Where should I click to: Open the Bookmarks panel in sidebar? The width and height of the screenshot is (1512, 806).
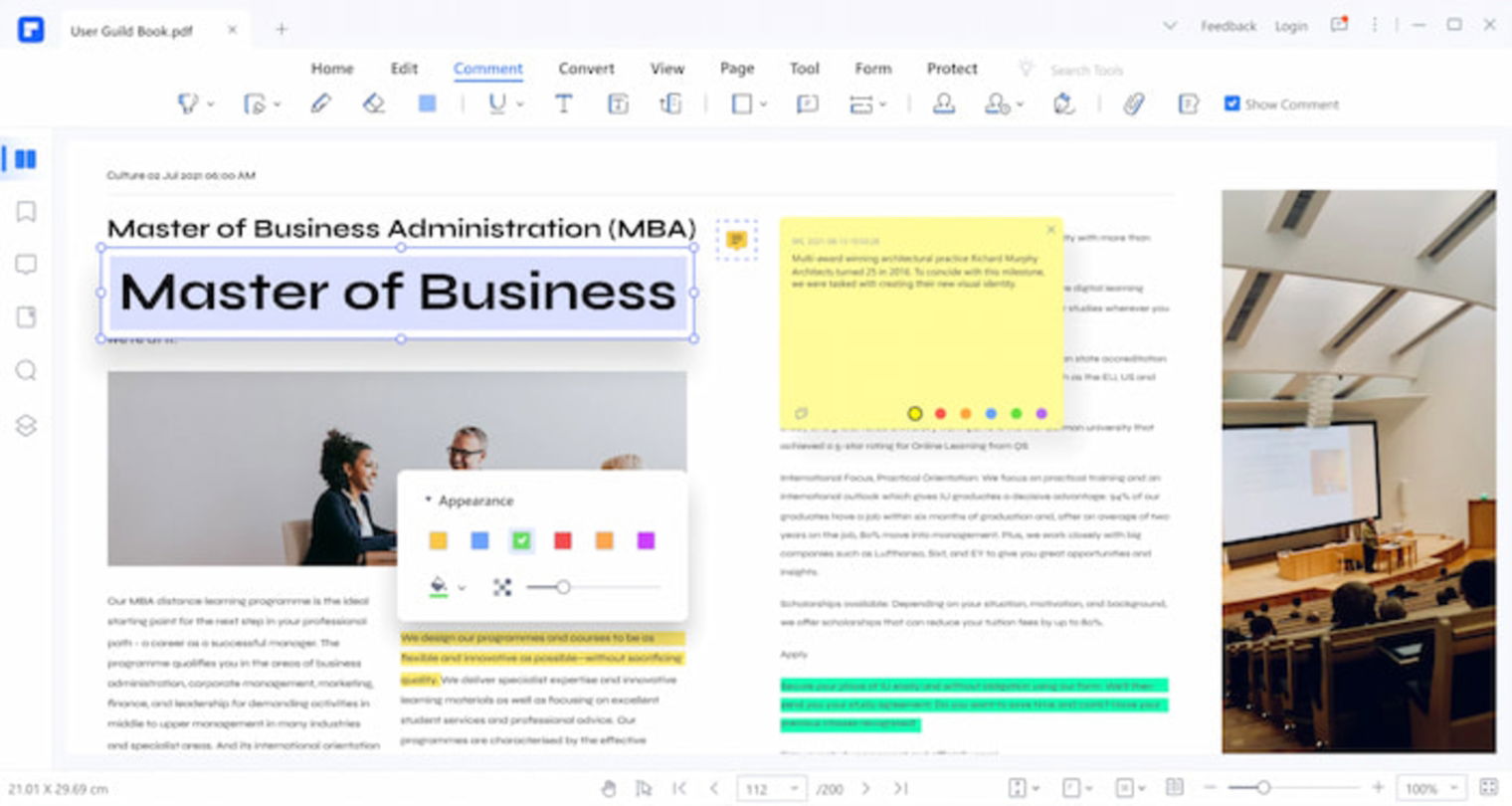[x=25, y=212]
